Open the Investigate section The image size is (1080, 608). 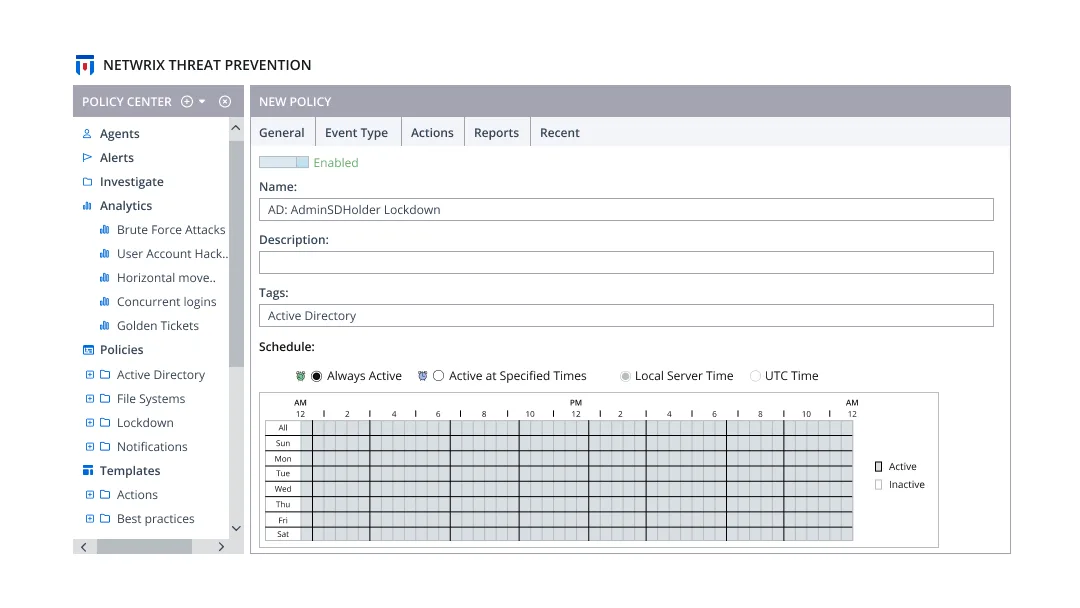point(132,182)
